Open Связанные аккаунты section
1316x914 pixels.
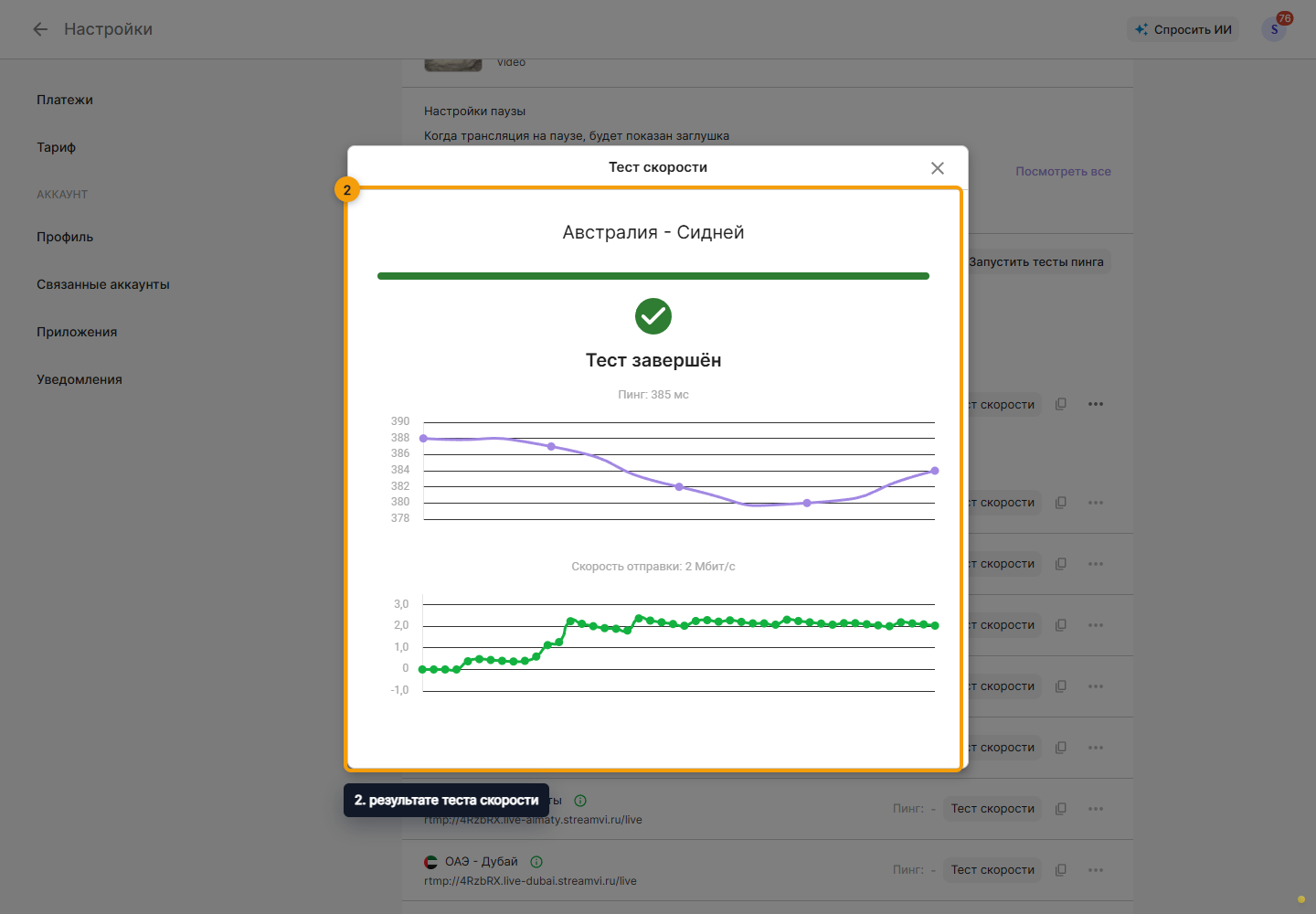click(x=103, y=284)
